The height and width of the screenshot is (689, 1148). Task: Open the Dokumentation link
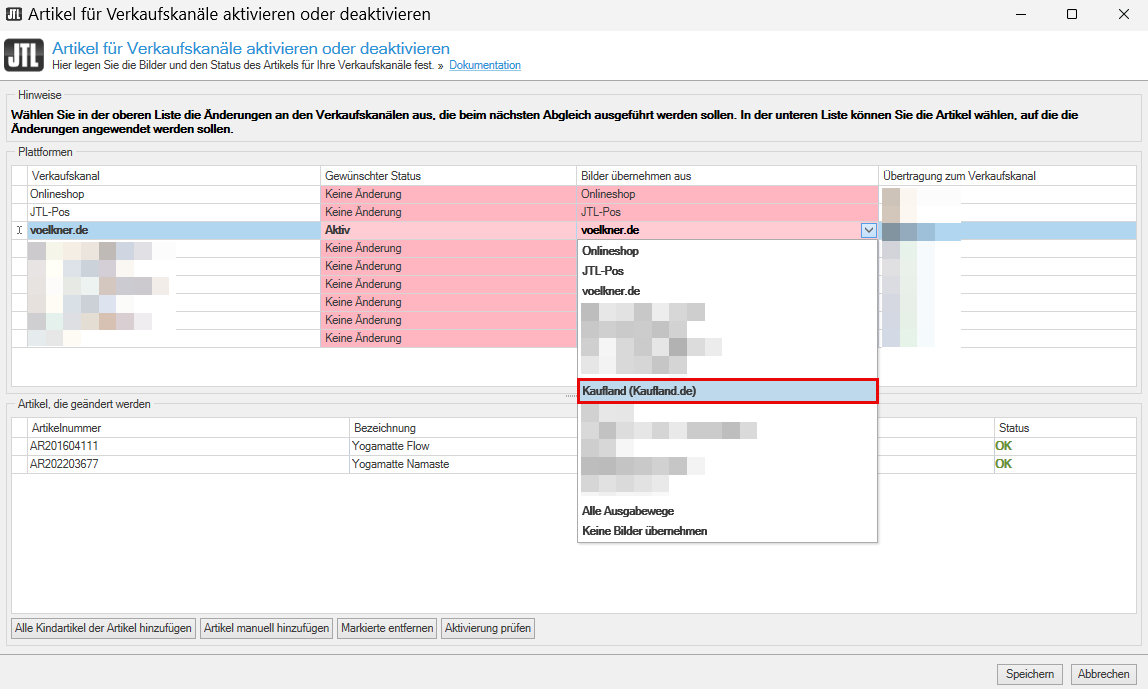click(485, 65)
